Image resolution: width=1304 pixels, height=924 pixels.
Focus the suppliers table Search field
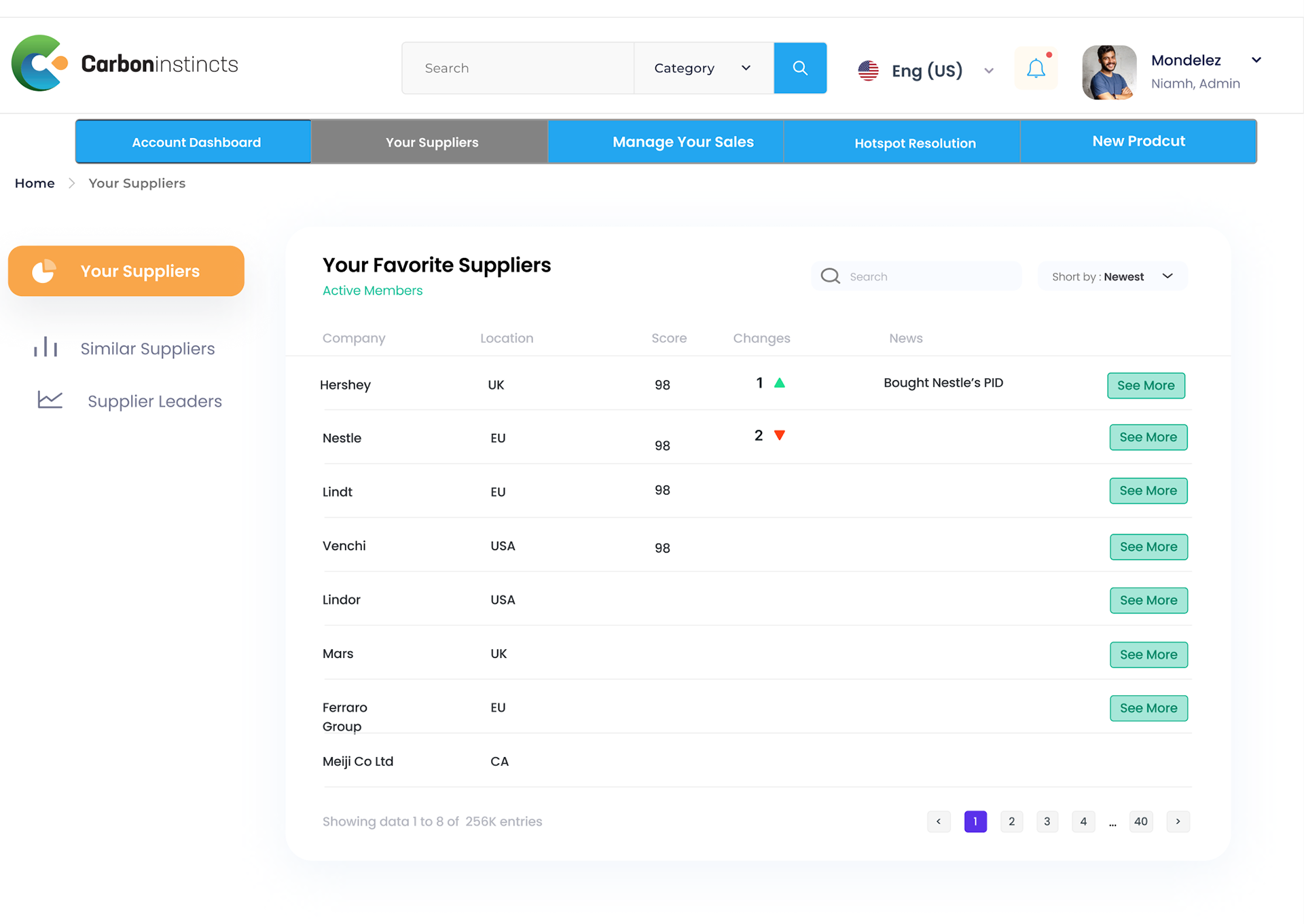[x=916, y=276]
